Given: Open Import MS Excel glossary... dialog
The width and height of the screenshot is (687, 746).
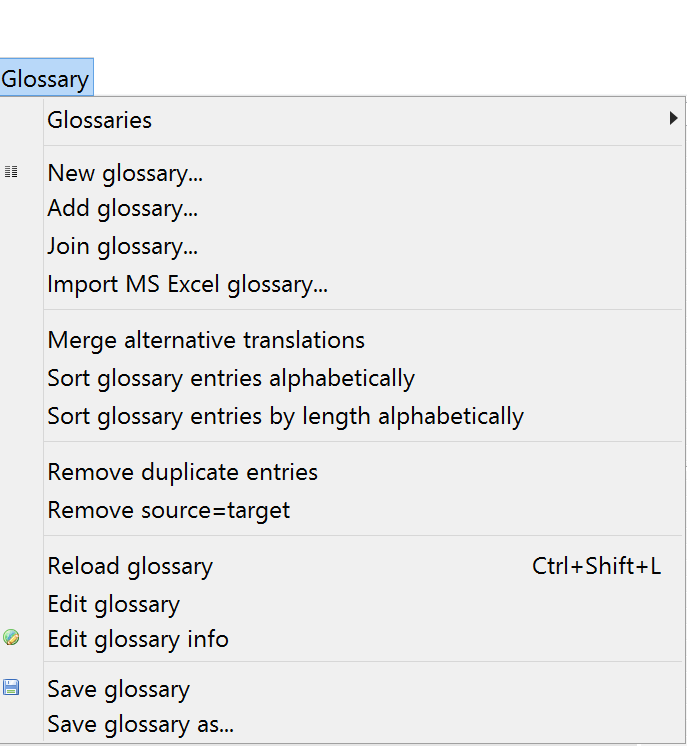Looking at the screenshot, I should click(x=187, y=284).
